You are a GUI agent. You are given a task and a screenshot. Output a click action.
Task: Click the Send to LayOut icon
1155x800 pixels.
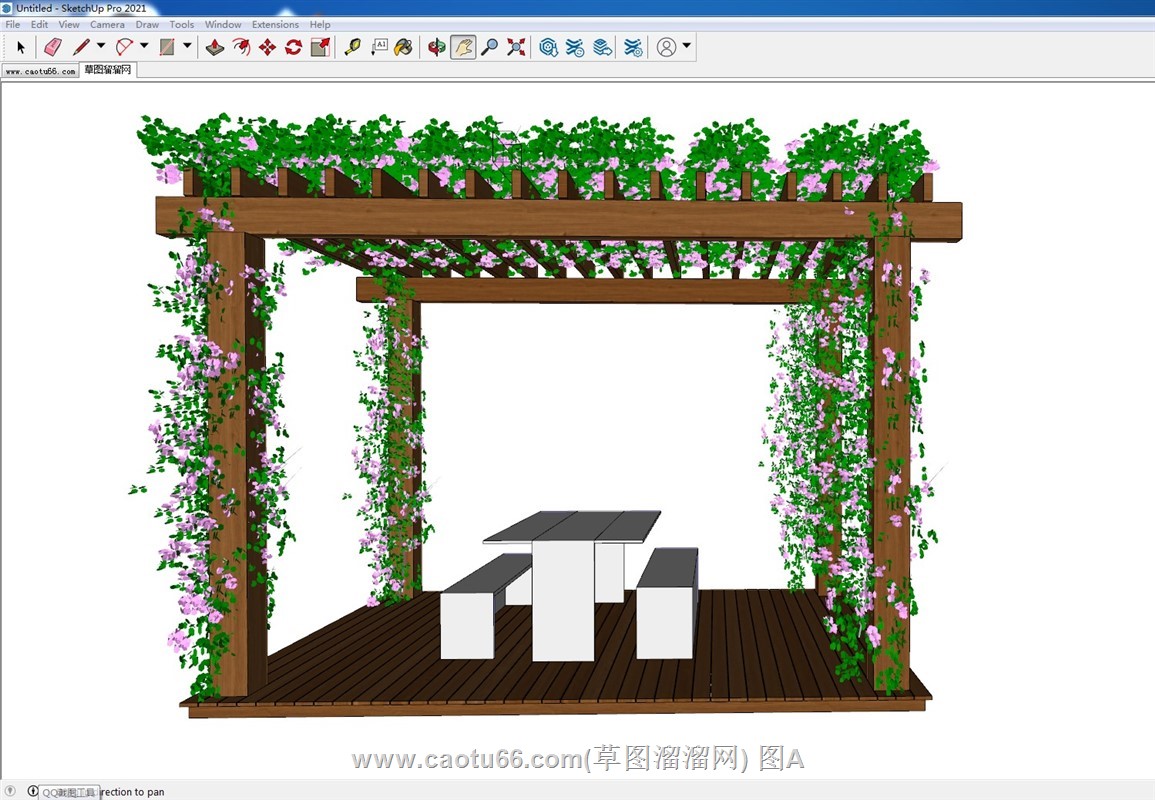[x=603, y=48]
